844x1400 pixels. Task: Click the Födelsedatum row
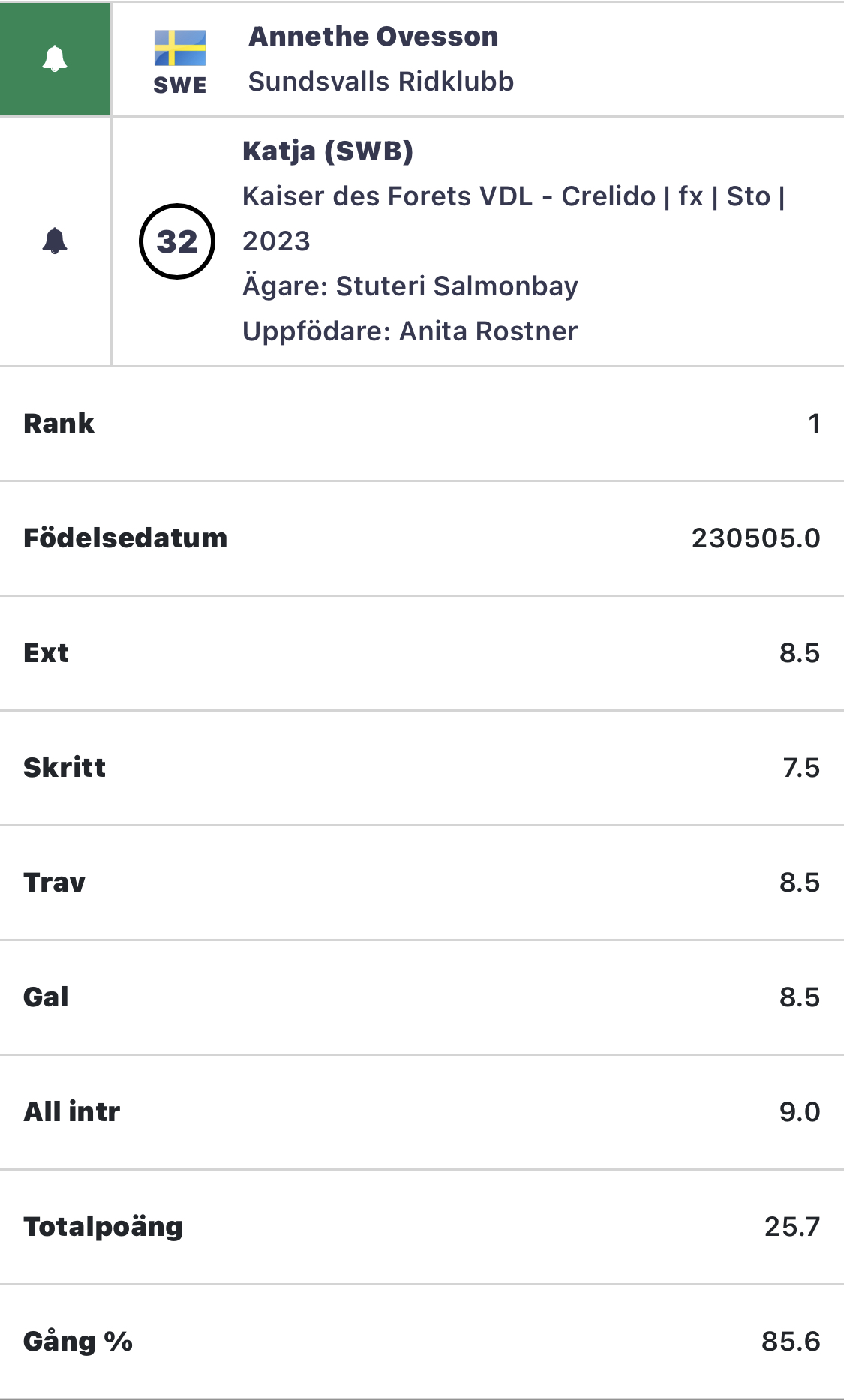[x=422, y=538]
